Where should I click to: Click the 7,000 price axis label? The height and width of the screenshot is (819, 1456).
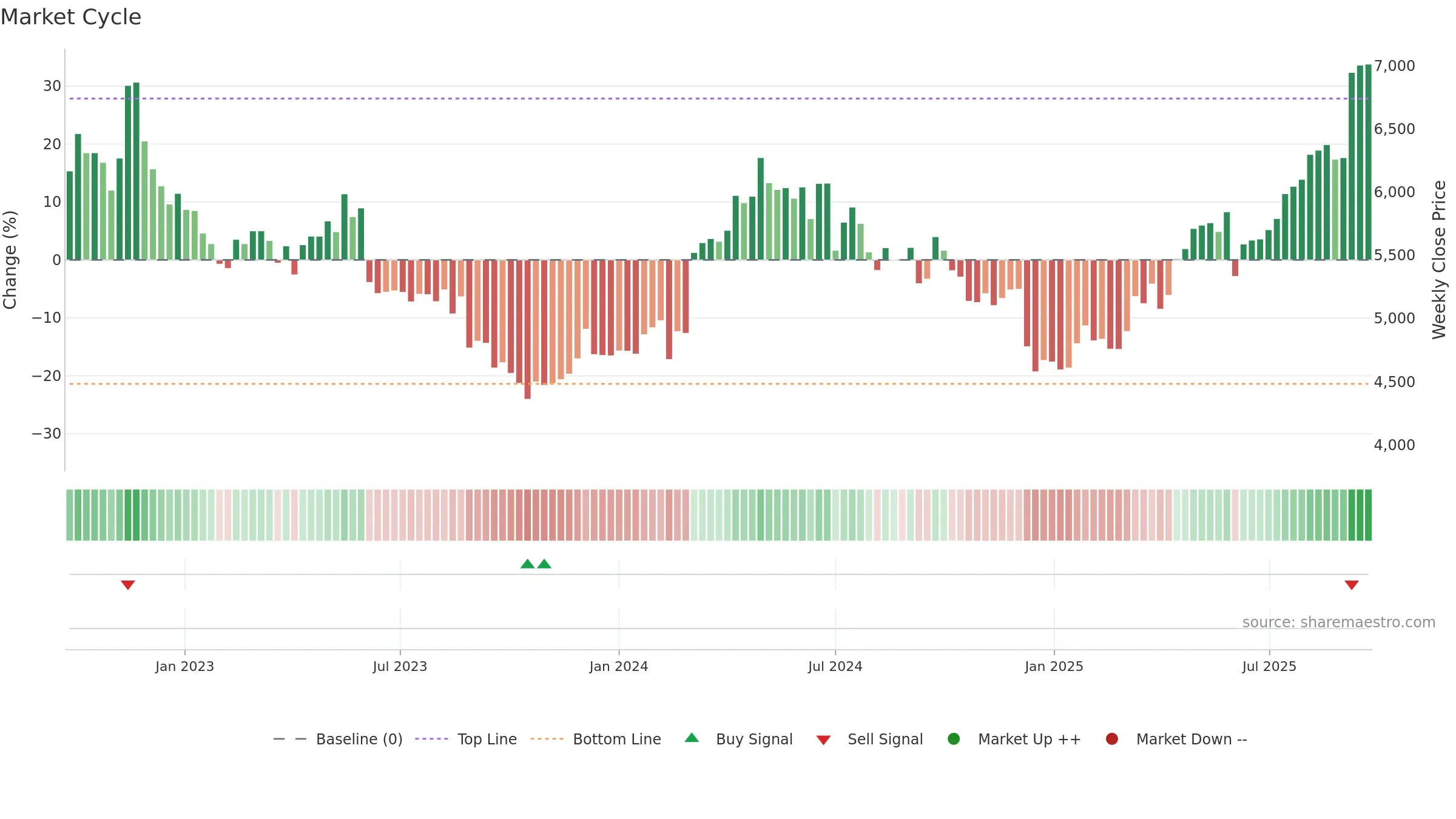(x=1394, y=66)
